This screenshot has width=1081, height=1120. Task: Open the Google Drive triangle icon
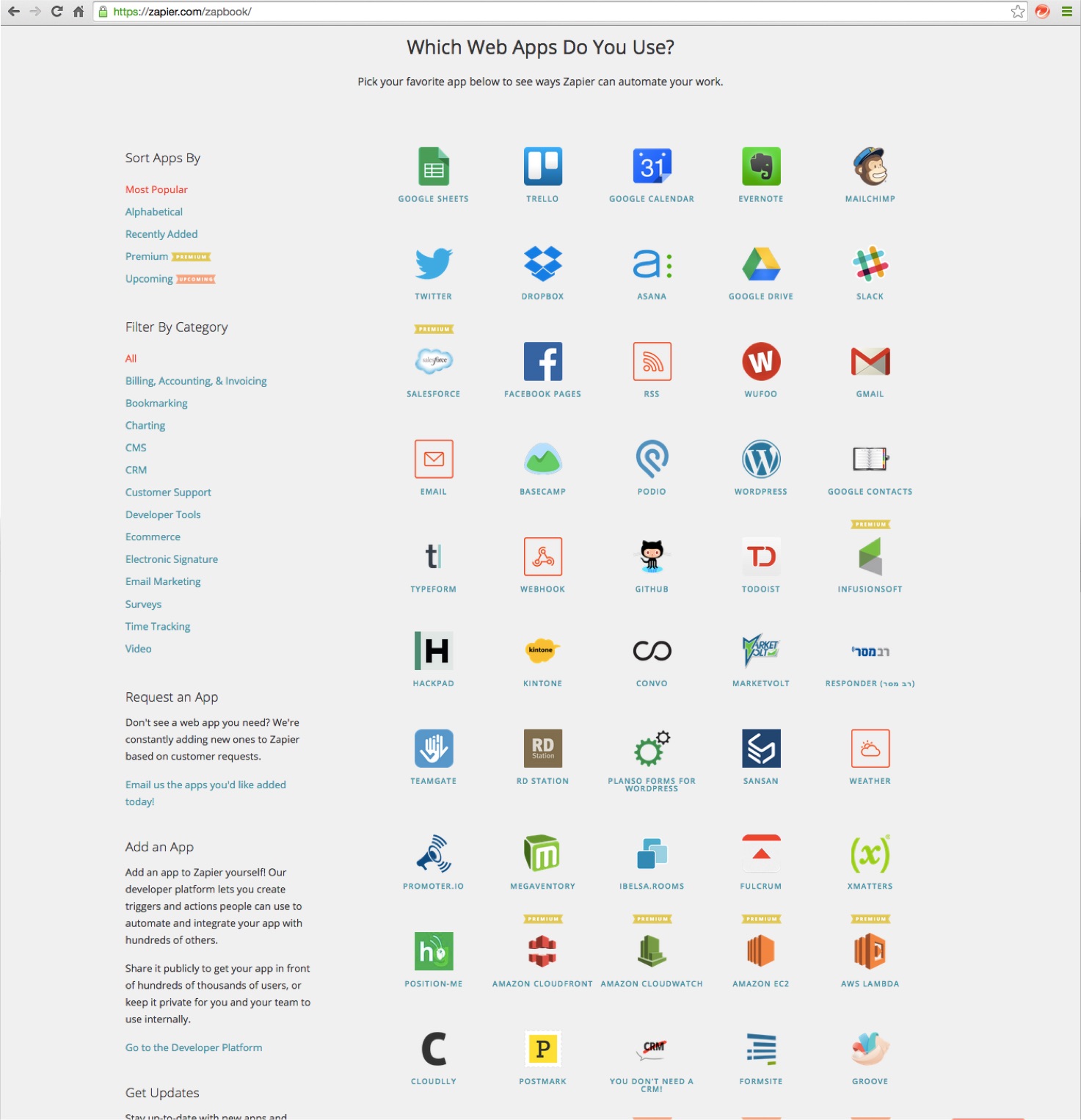761,264
